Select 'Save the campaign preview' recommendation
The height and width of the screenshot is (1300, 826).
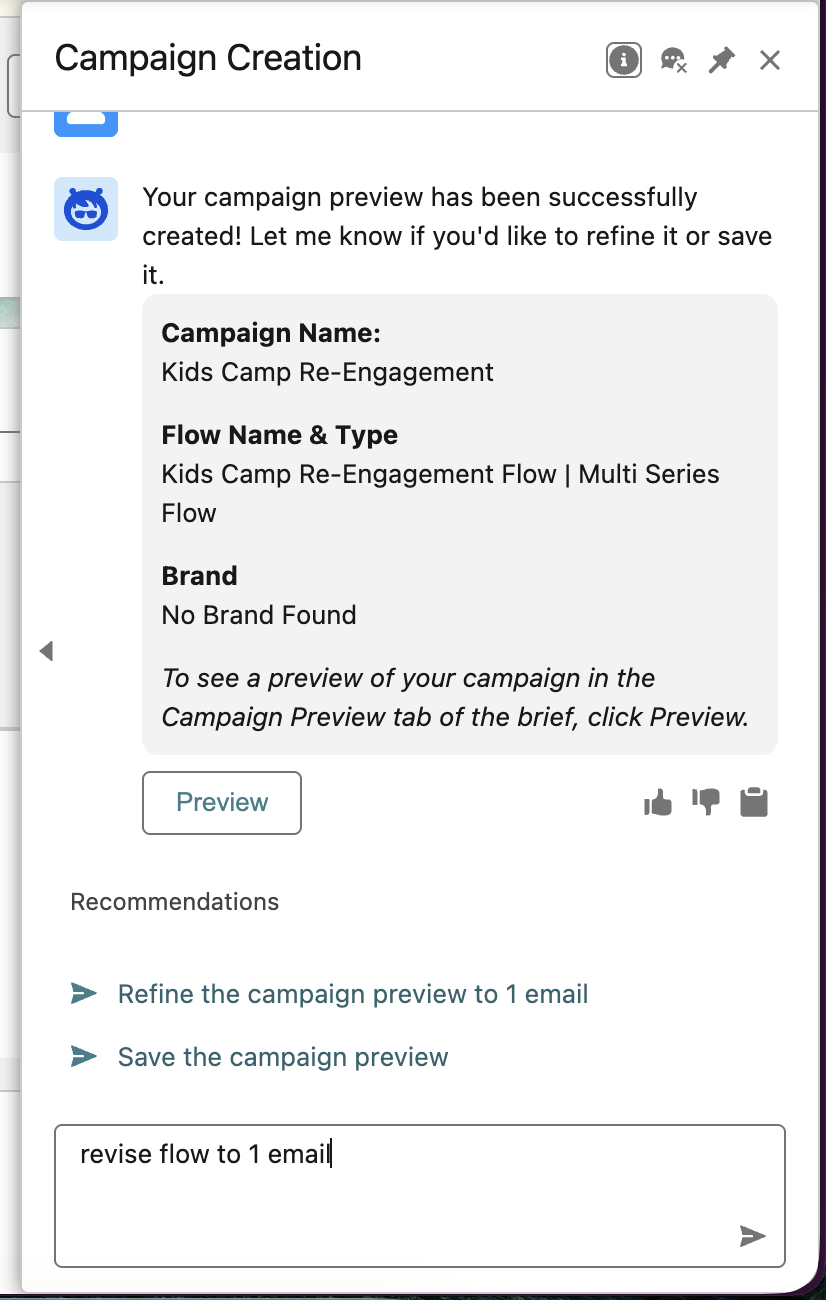click(283, 1057)
